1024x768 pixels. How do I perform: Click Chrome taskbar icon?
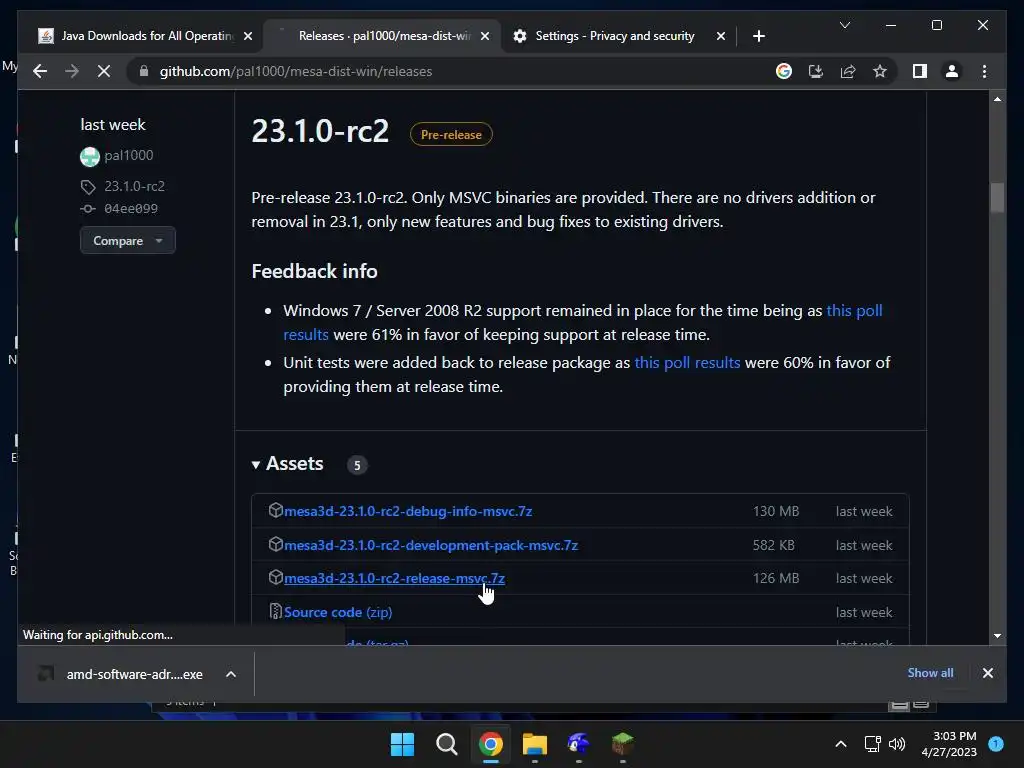(x=490, y=744)
